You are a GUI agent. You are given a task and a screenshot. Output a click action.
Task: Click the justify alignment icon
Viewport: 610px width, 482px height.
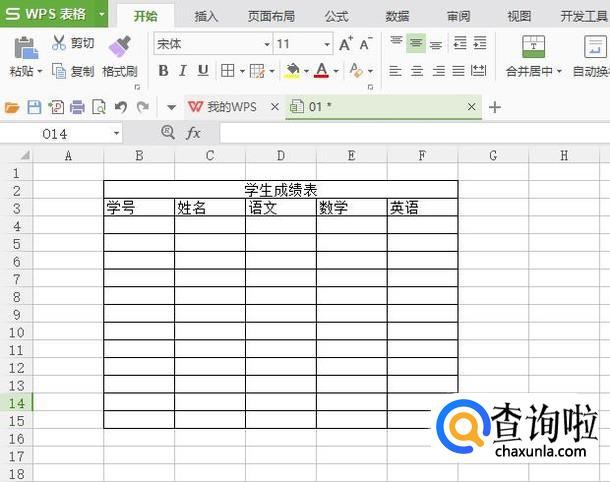coord(458,71)
